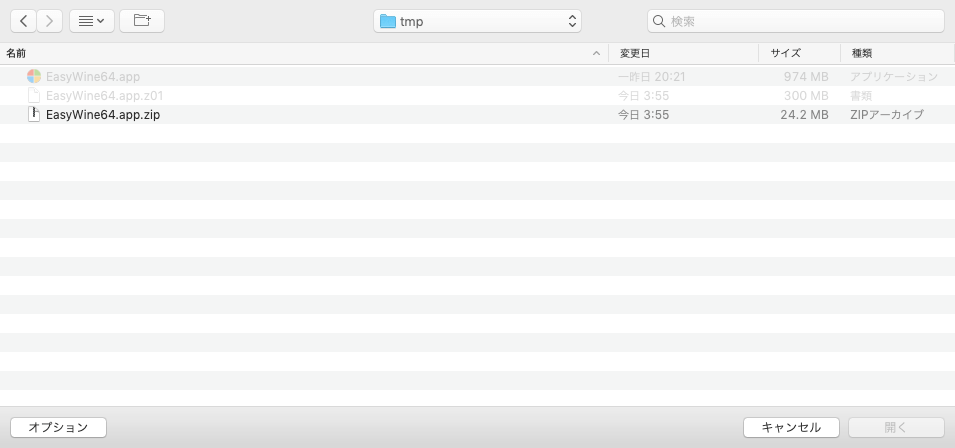Click the EasyWine64.app.zip archive icon
Viewport: 955px width, 448px height.
pos(34,114)
